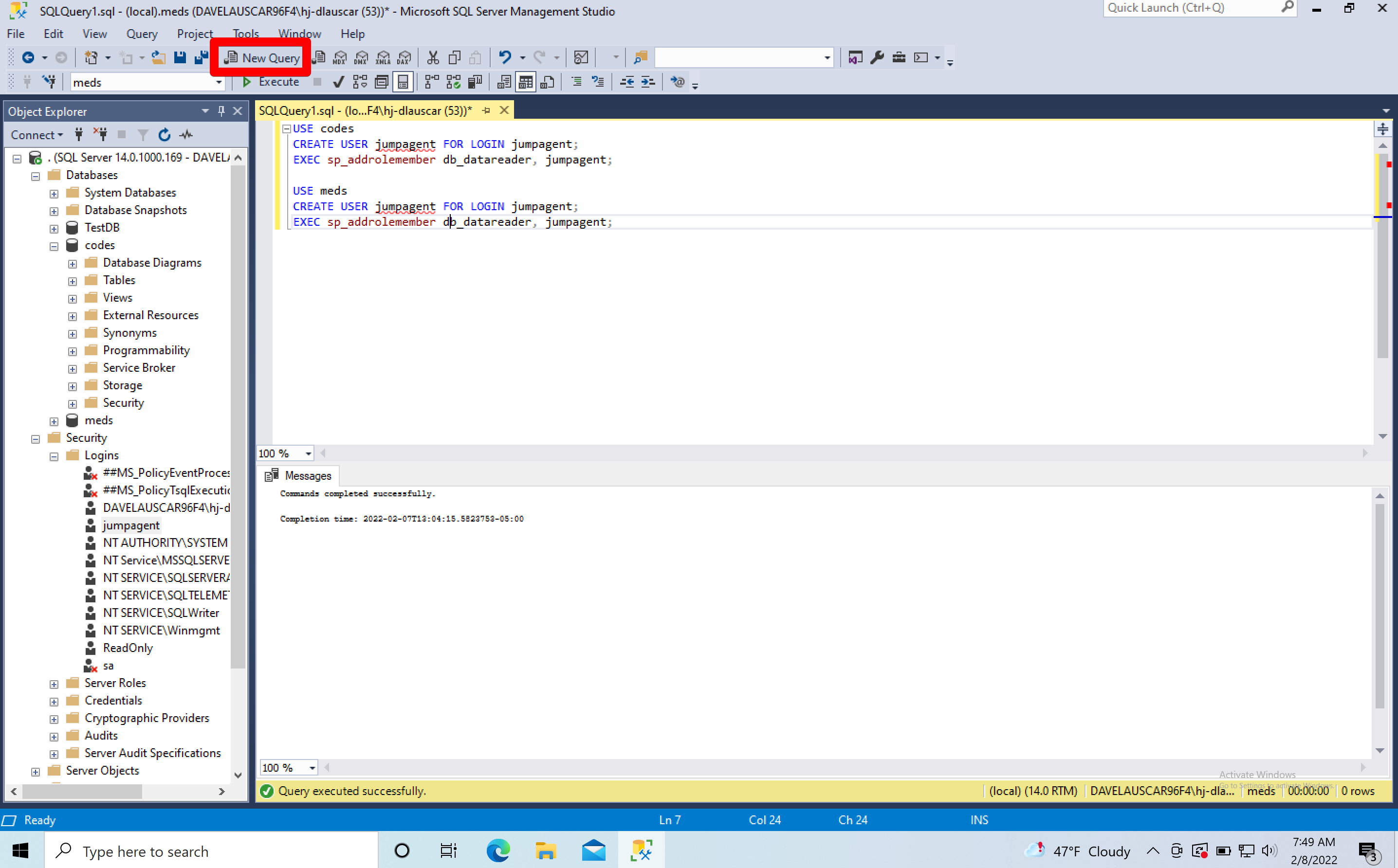Viewport: 1398px width, 868px height.
Task: Open the File menu
Action: (16, 34)
